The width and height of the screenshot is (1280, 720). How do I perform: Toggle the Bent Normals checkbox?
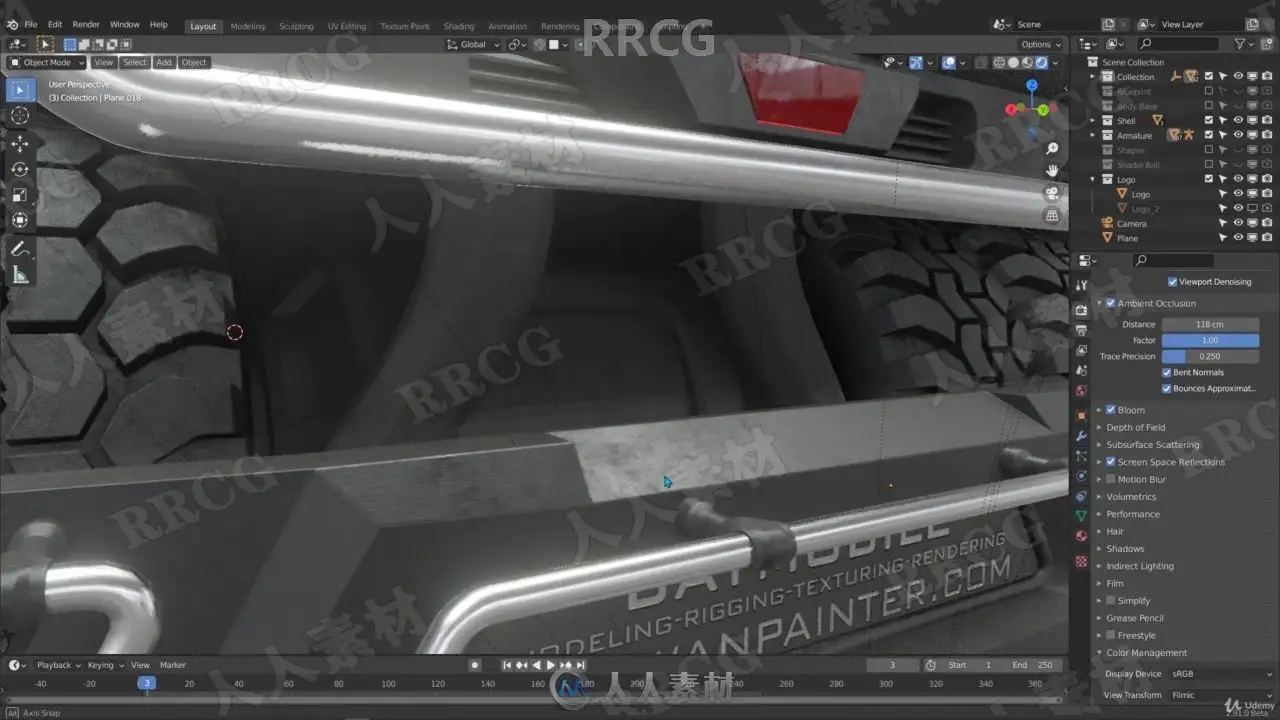[x=1167, y=372]
